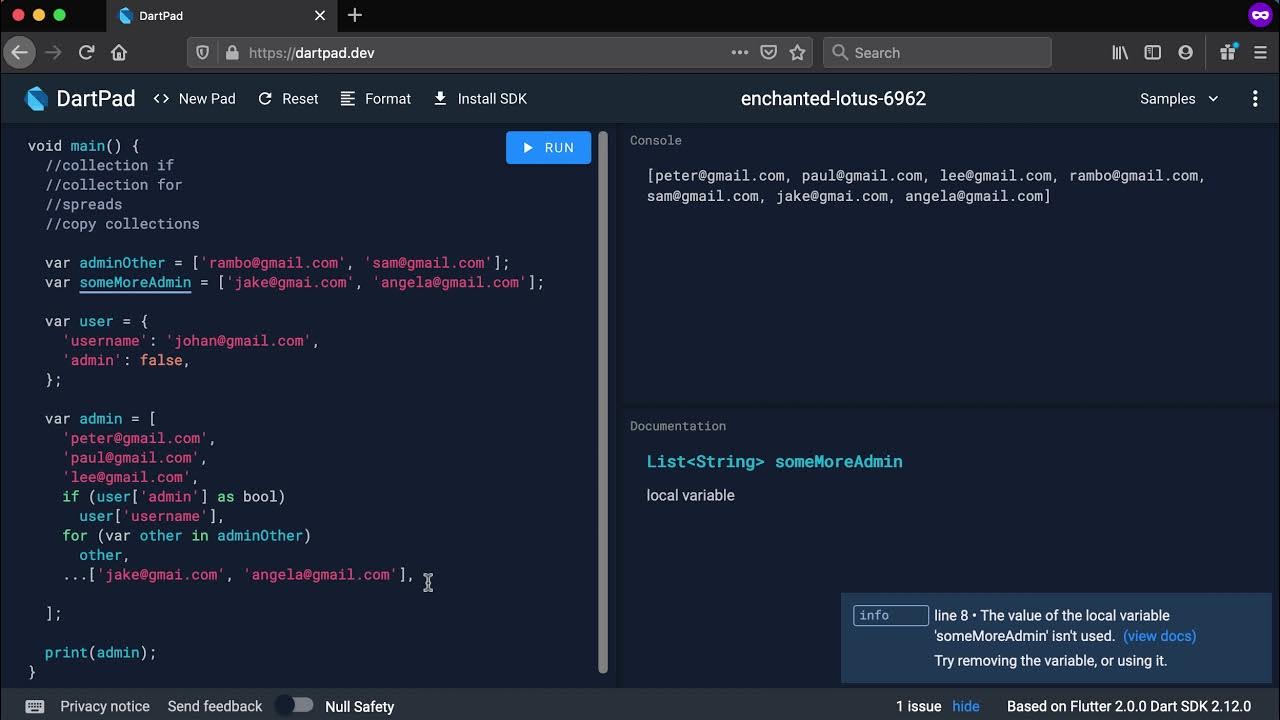1280x720 pixels.
Task: Format the Dart code
Action: coord(376,98)
